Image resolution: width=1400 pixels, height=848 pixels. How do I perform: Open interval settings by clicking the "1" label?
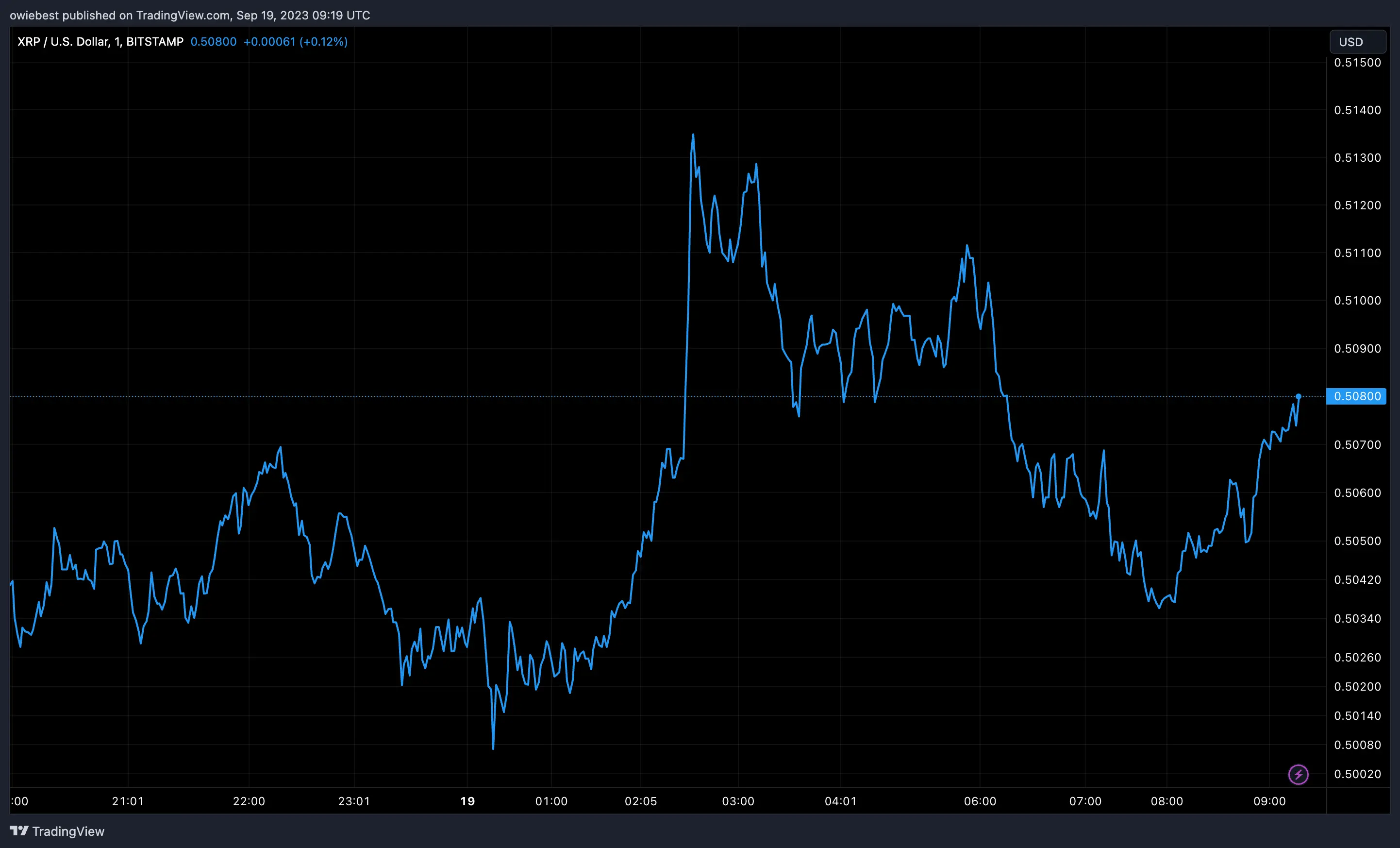click(x=118, y=41)
